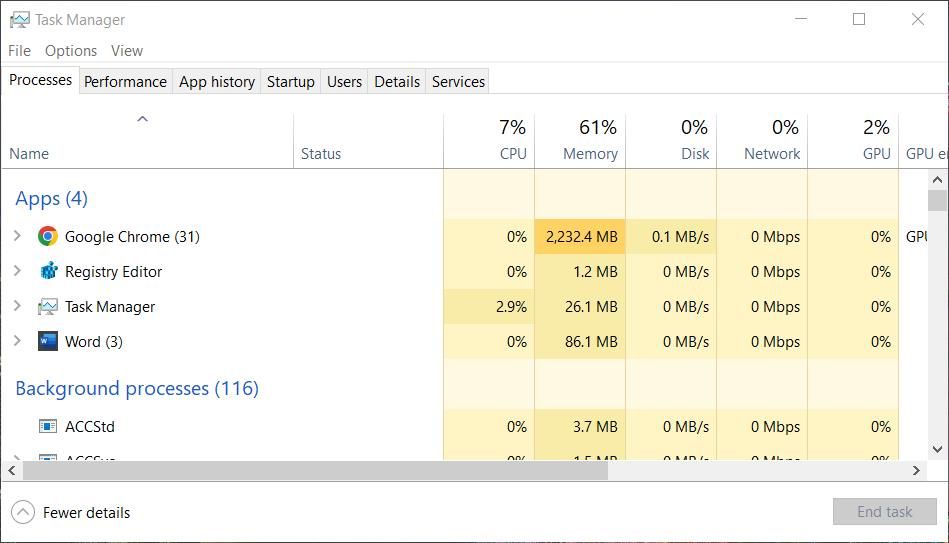Expand the Task Manager process row
Screen dimensions: 949x543
point(17,307)
